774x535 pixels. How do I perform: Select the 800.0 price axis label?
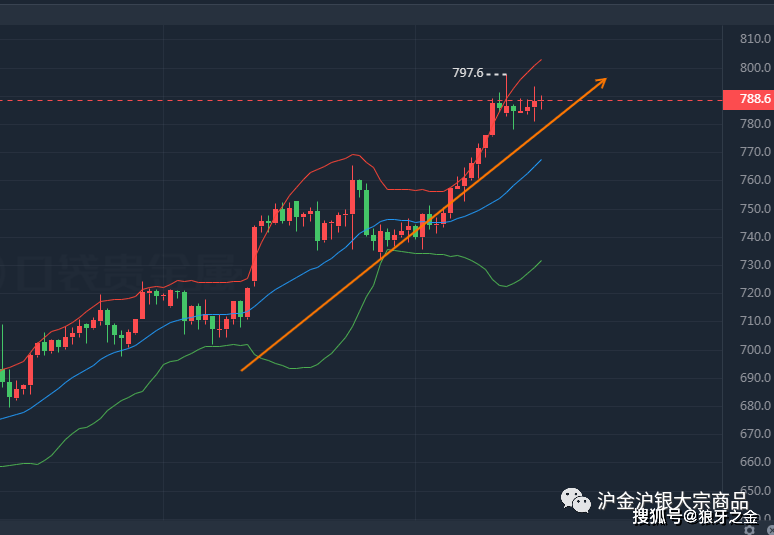[755, 68]
